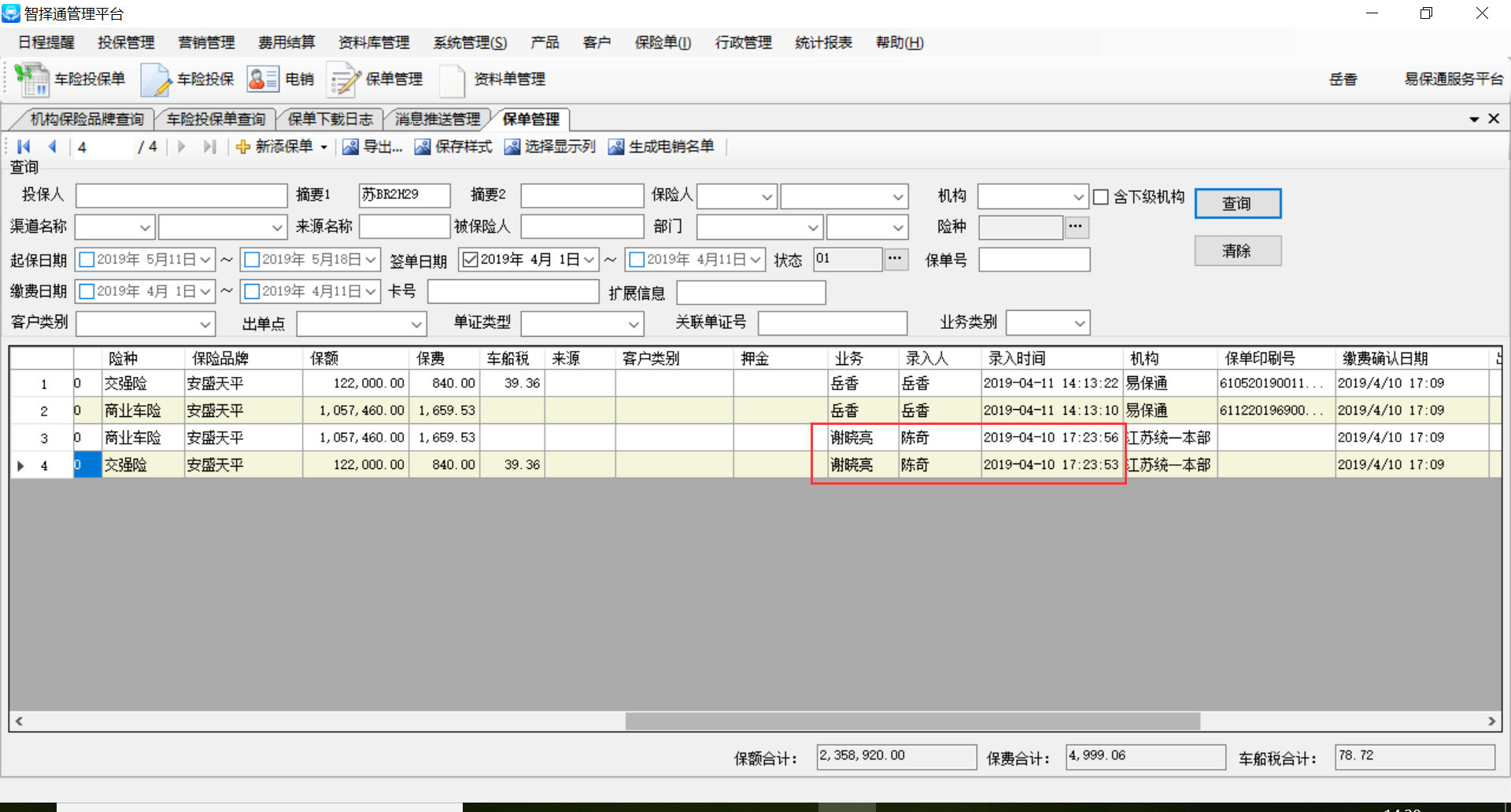This screenshot has height=812, width=1511.
Task: Open the 费用结算 menu
Action: pos(286,42)
